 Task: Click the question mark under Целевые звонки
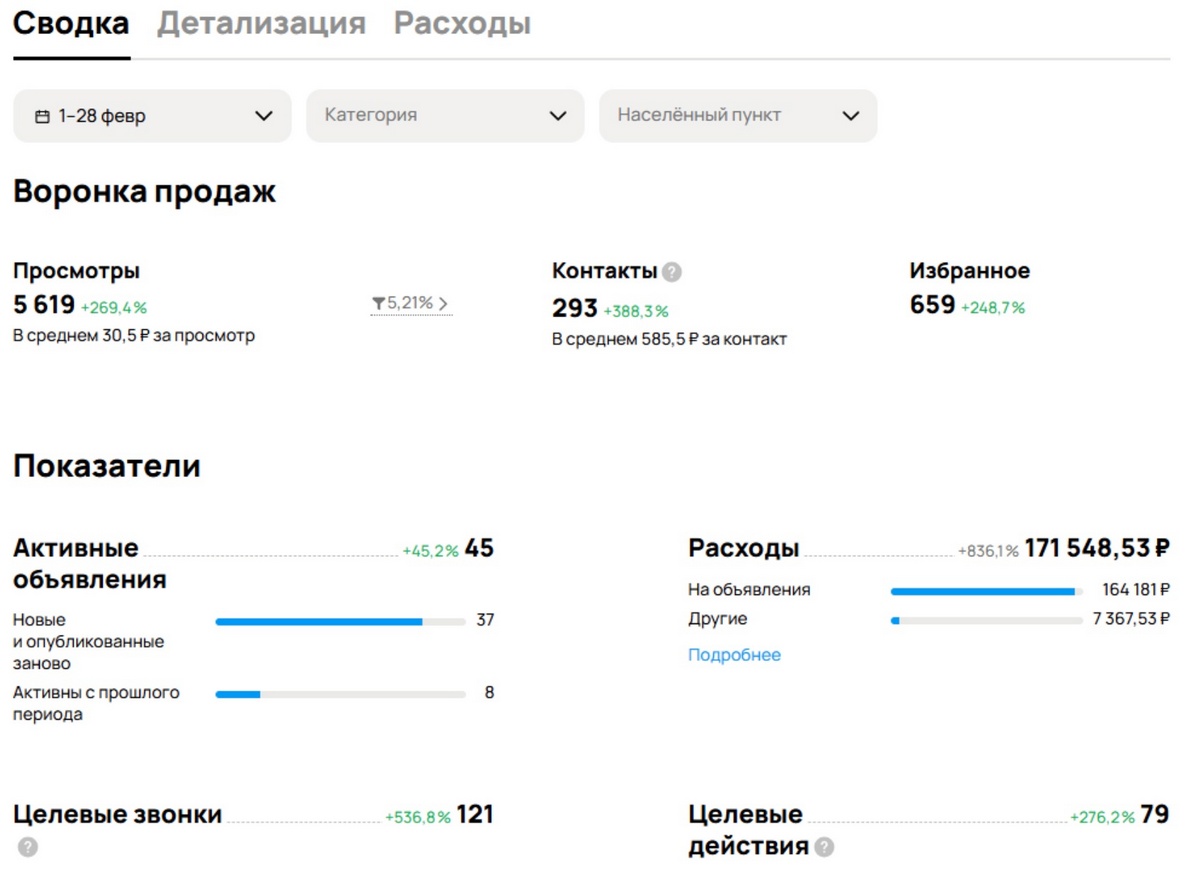(28, 847)
